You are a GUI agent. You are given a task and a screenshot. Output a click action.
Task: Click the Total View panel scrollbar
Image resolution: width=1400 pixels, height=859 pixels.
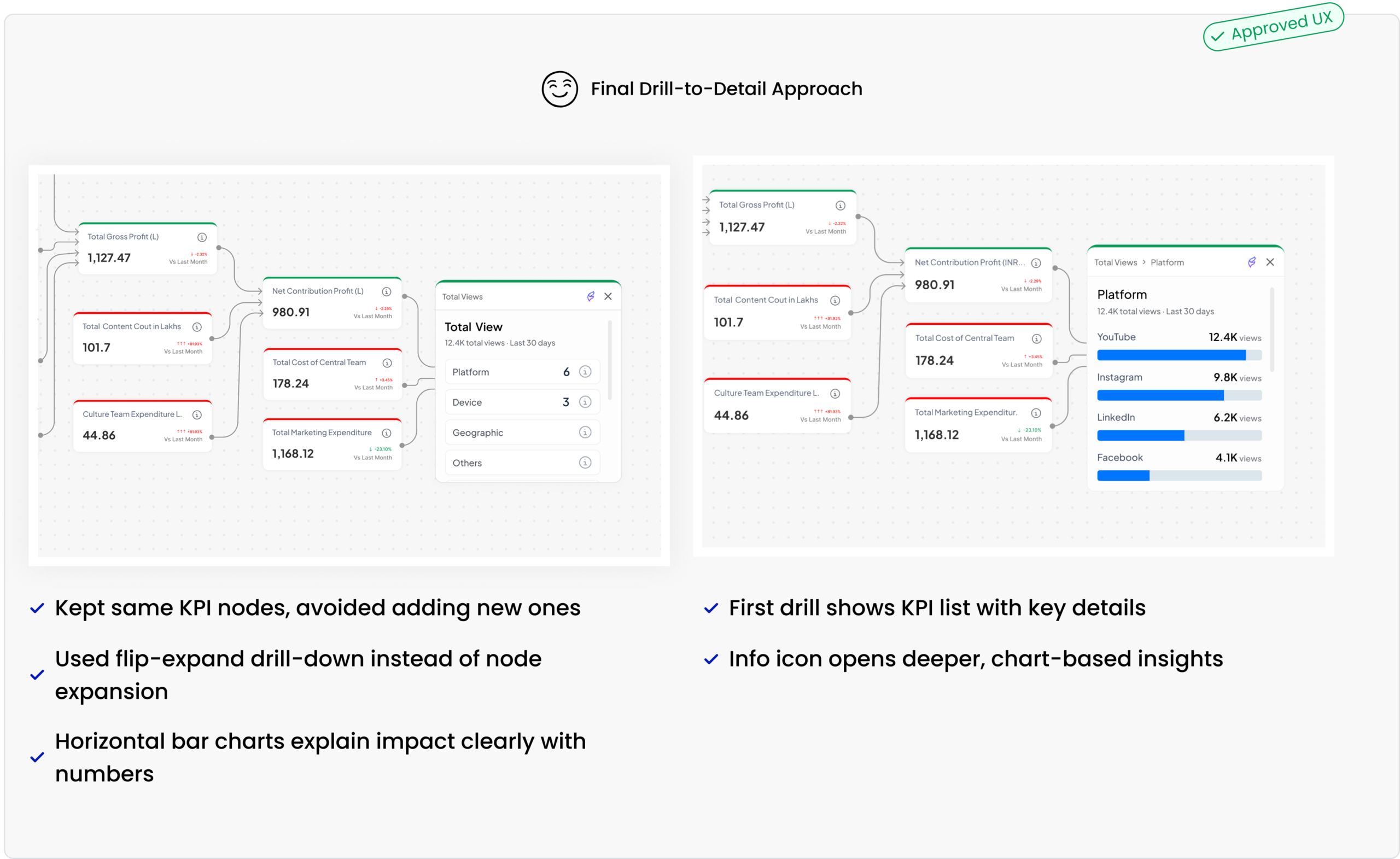[610, 360]
